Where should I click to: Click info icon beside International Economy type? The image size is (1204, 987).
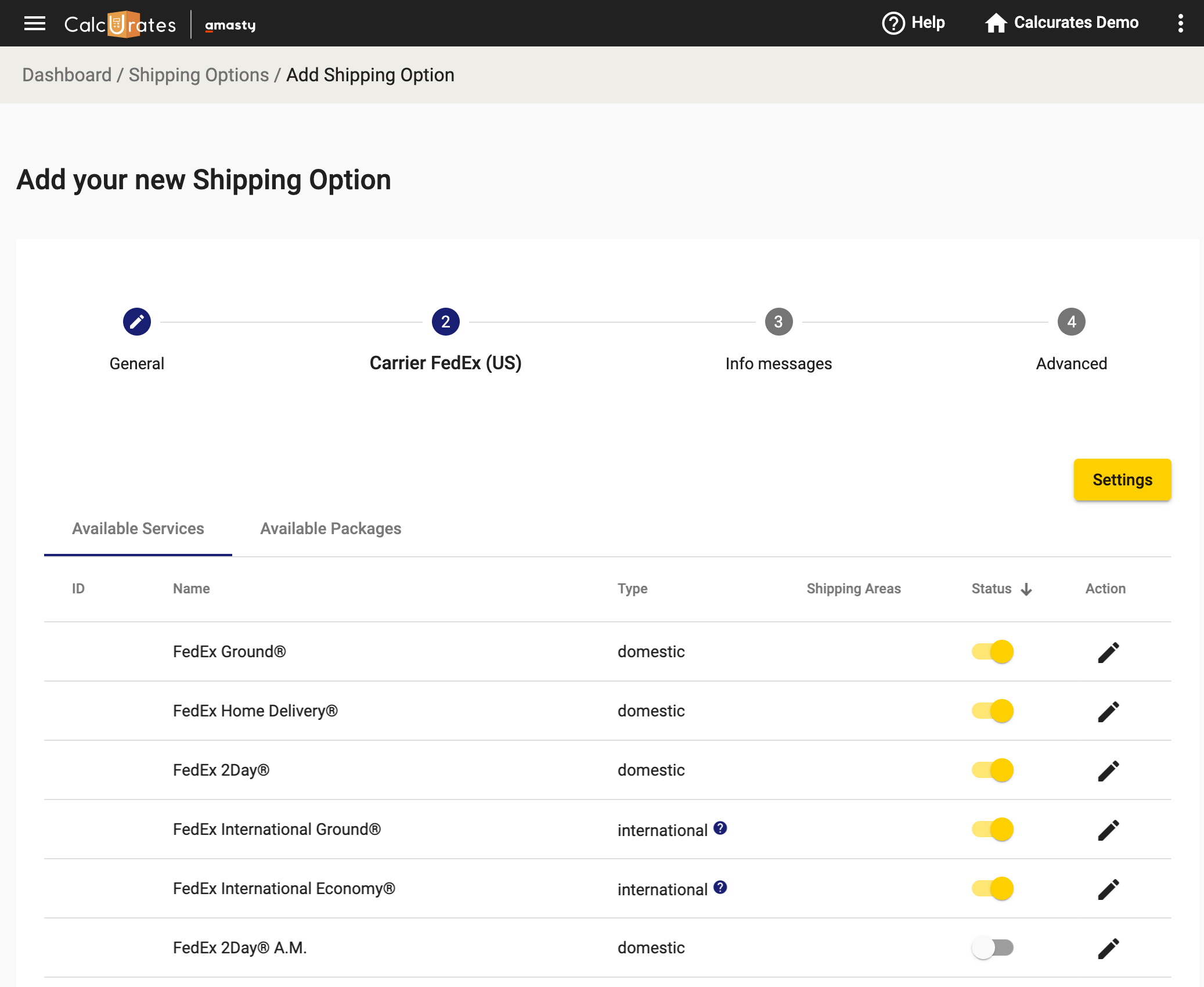[720, 887]
